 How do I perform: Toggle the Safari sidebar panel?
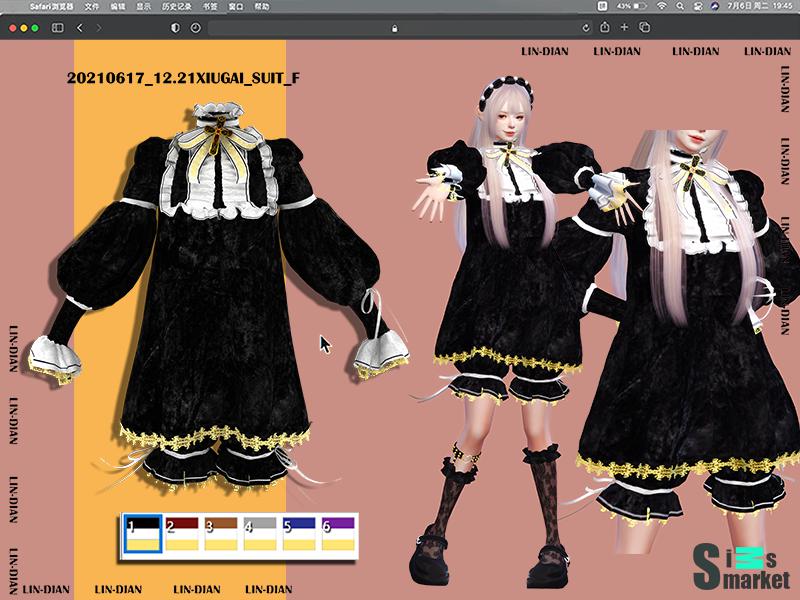pos(57,28)
